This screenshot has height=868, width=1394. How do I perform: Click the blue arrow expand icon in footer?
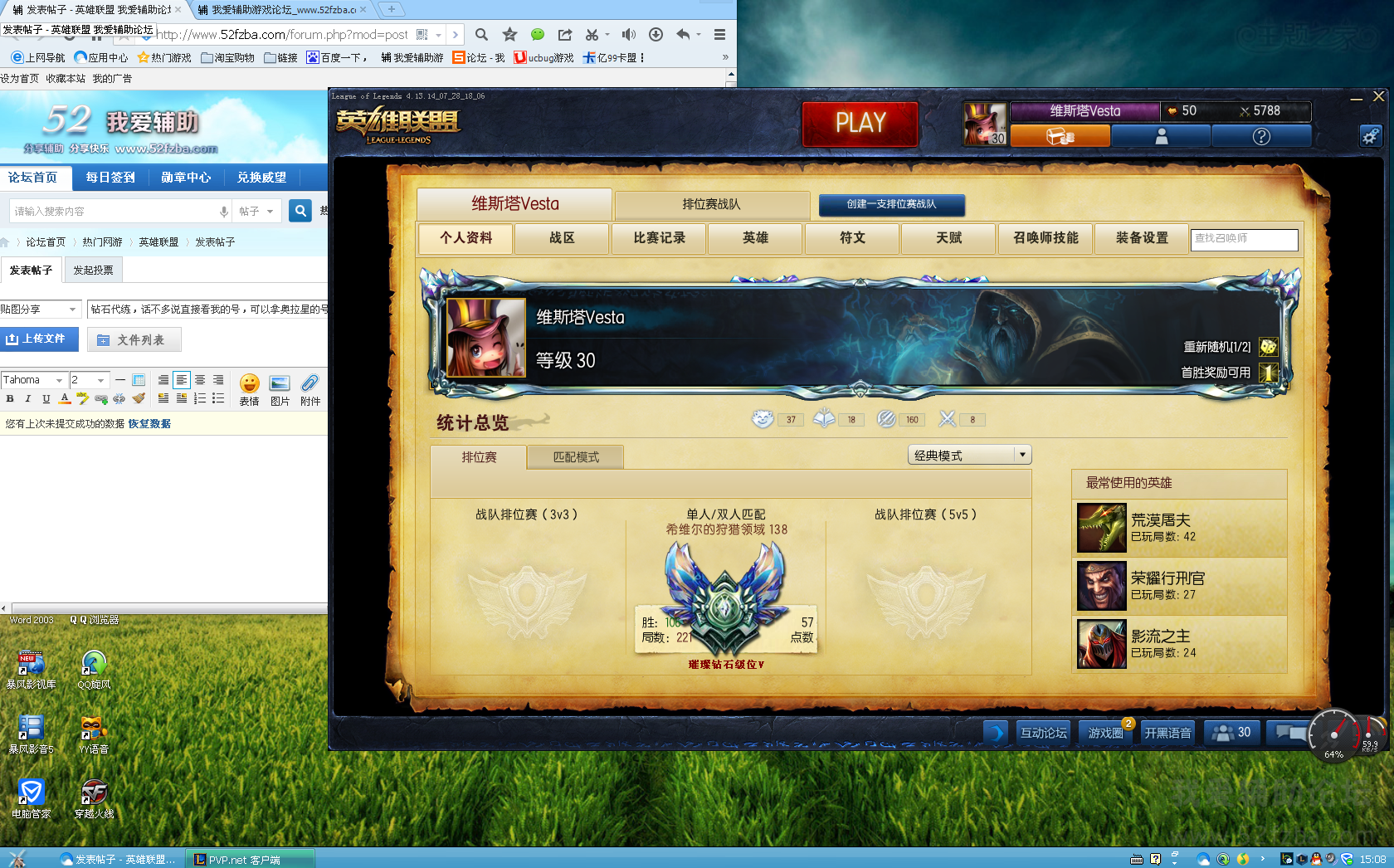click(996, 733)
